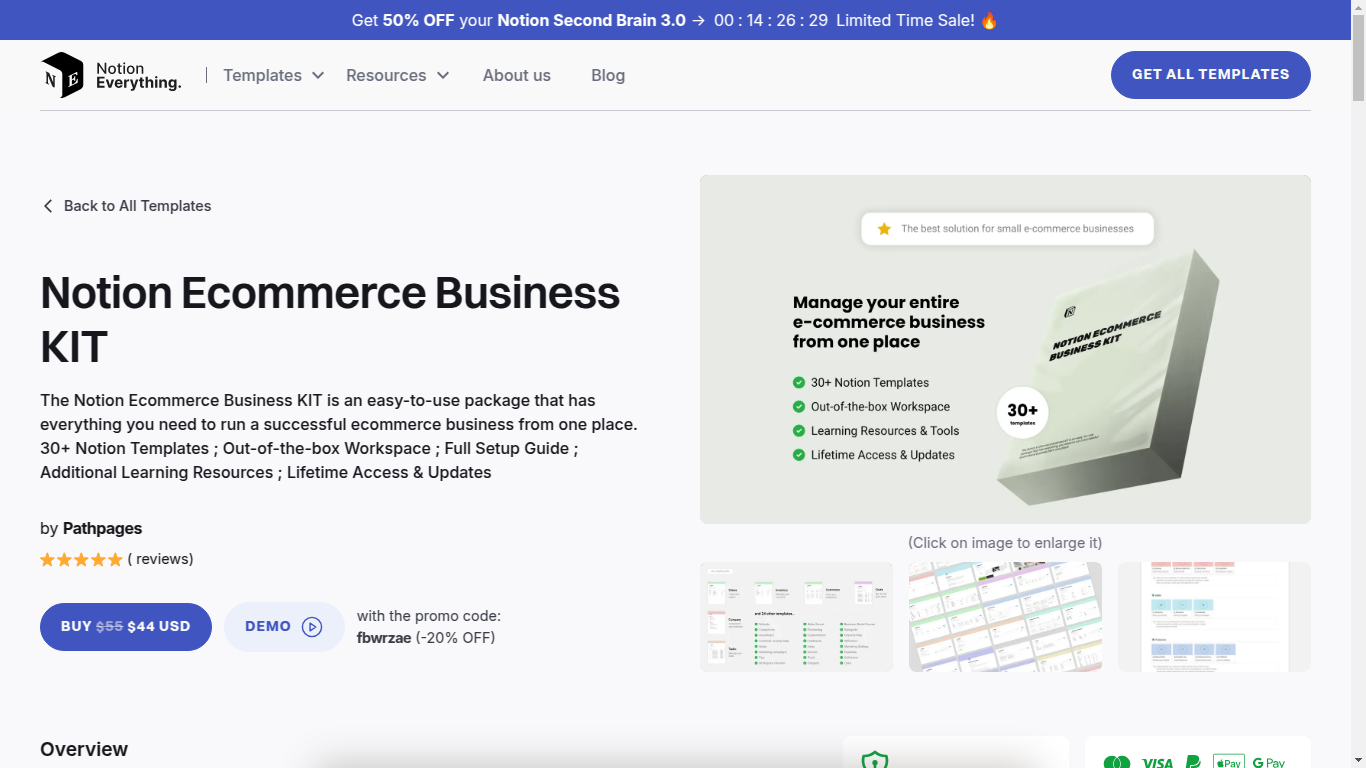The width and height of the screenshot is (1366, 768).
Task: Click the green check beside Lifetime Access & Updates
Action: pyautogui.click(x=799, y=455)
